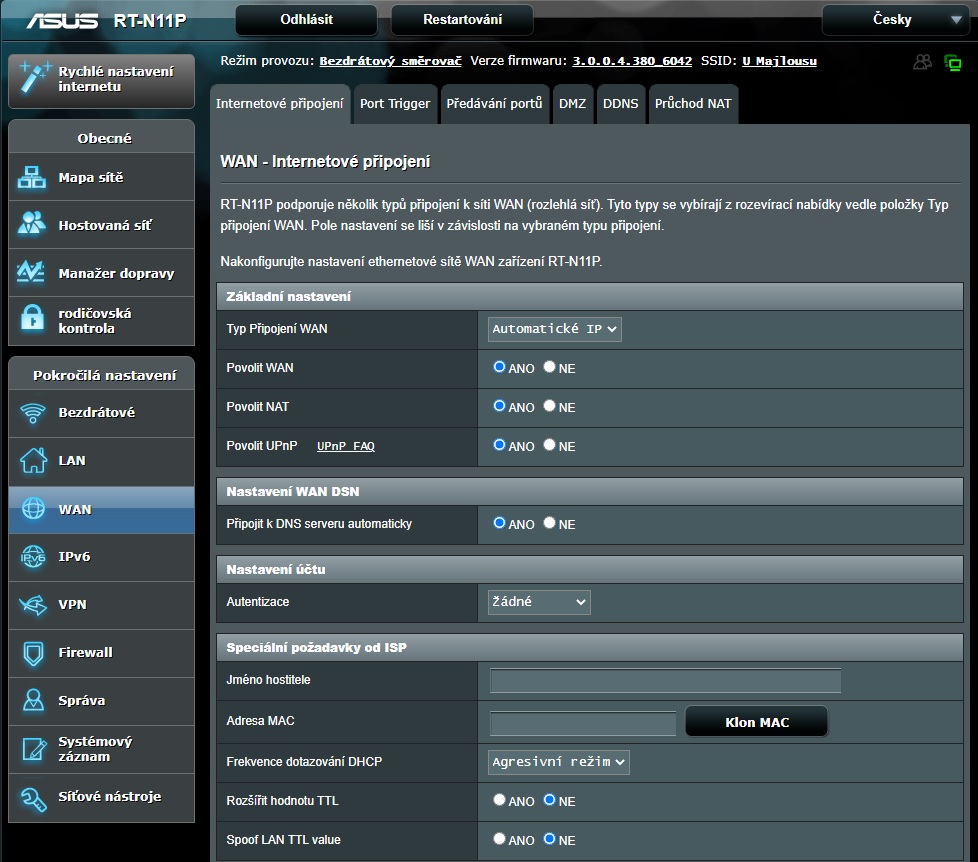Image resolution: width=978 pixels, height=862 pixels.
Task: Open the Typ Připojení WAN dropdown
Action: pos(555,329)
